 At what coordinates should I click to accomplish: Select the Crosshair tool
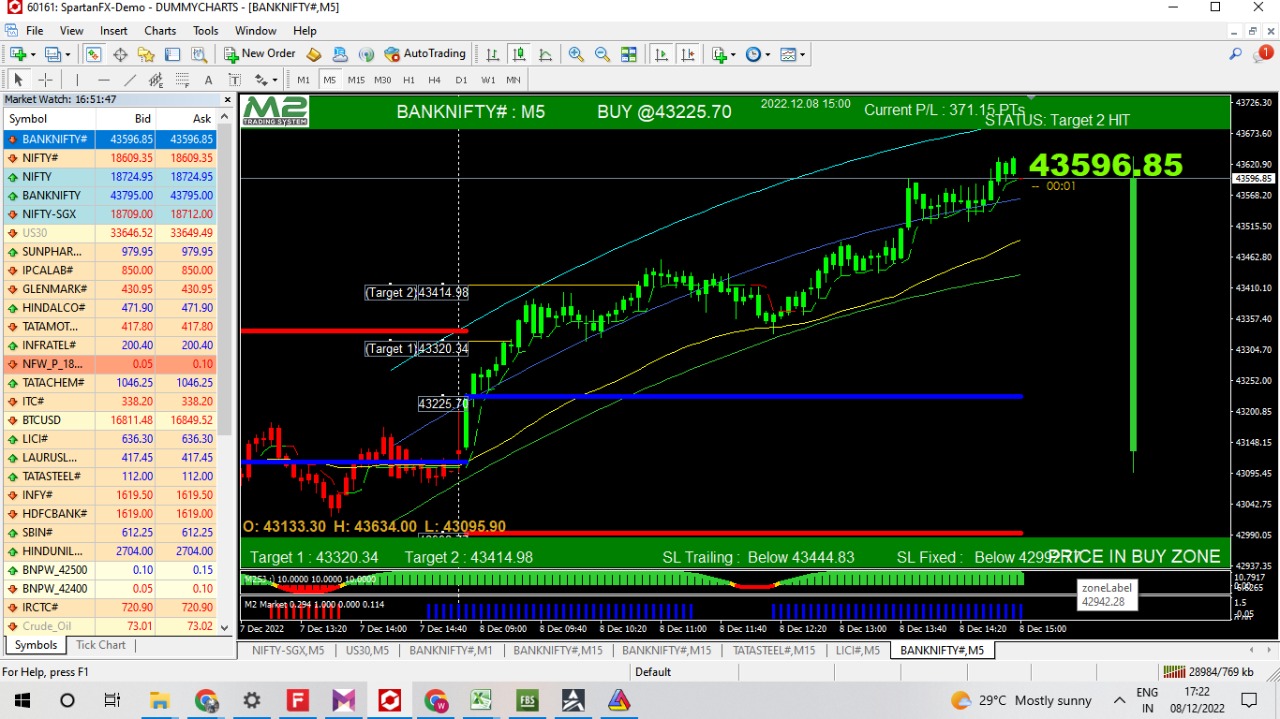pyautogui.click(x=45, y=80)
